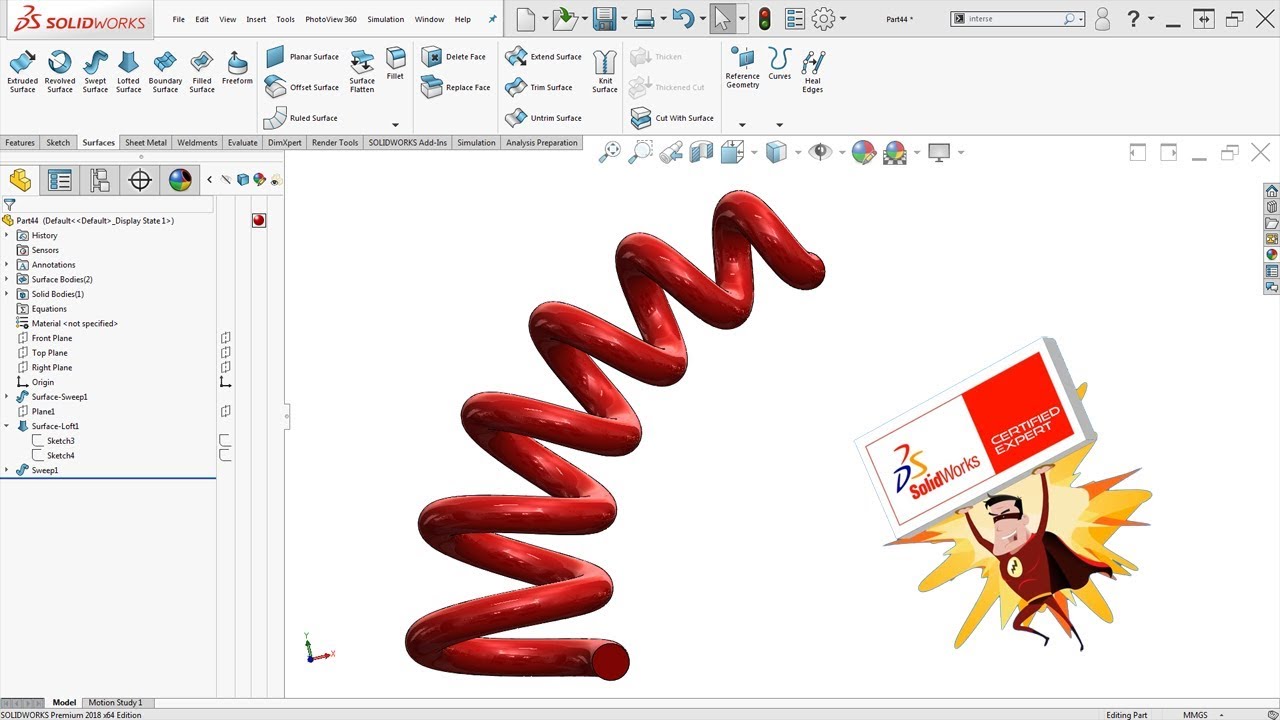Open the DisplayManager tab
The image size is (1280, 720).
[180, 180]
